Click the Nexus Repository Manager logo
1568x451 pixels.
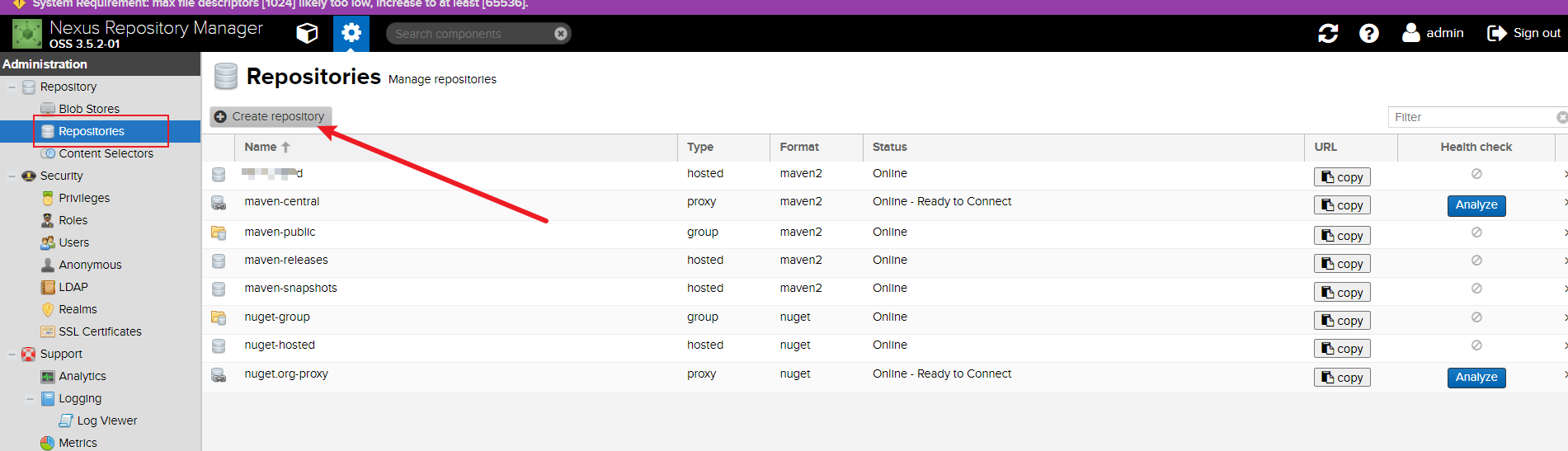pos(27,34)
